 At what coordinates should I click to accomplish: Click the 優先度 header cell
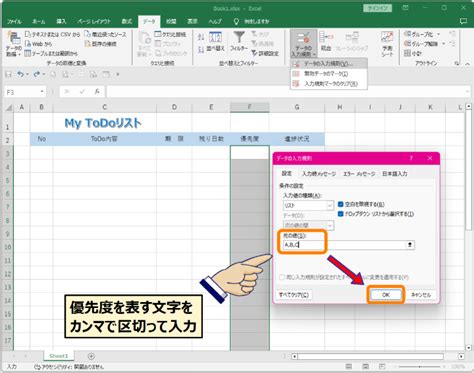pyautogui.click(x=249, y=139)
